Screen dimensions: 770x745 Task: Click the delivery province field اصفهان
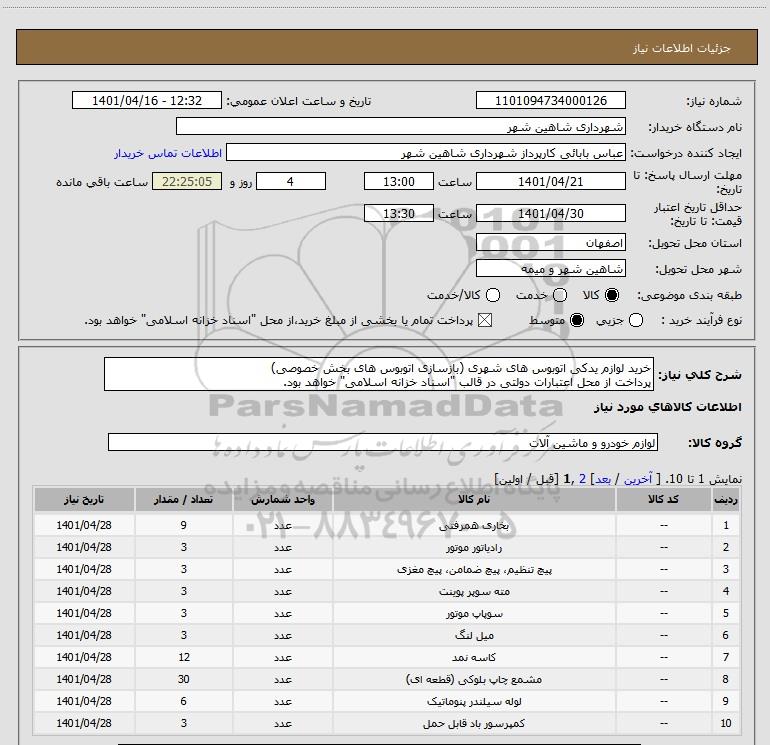[550, 243]
